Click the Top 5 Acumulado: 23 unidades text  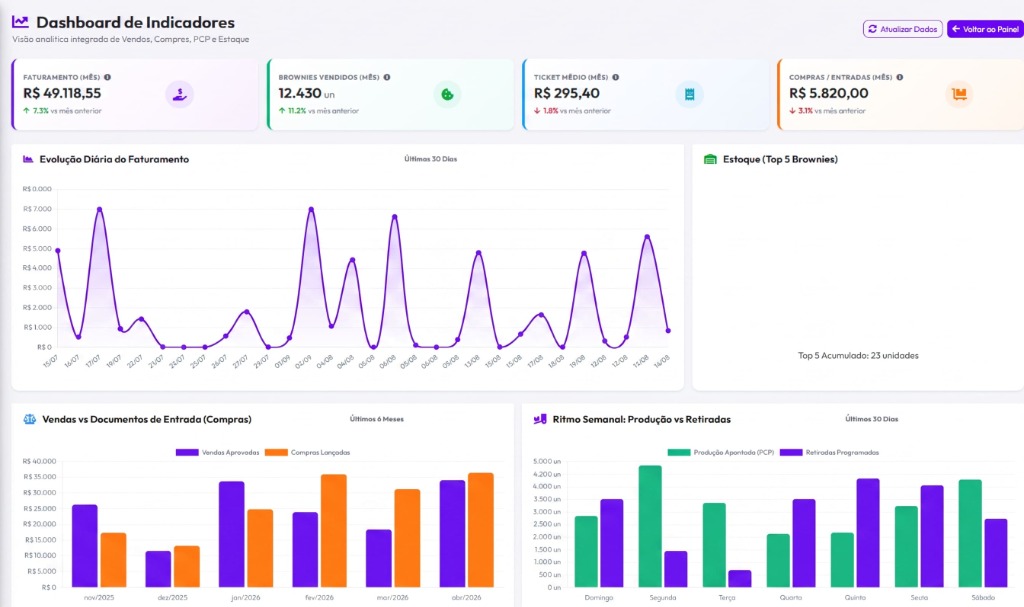[x=858, y=355]
